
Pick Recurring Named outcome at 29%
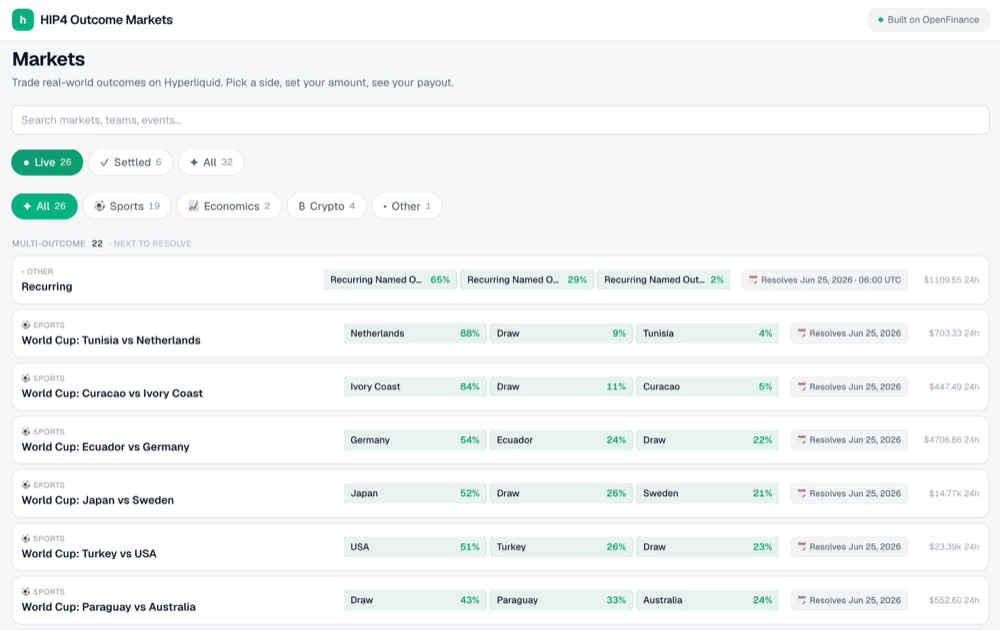pos(527,280)
